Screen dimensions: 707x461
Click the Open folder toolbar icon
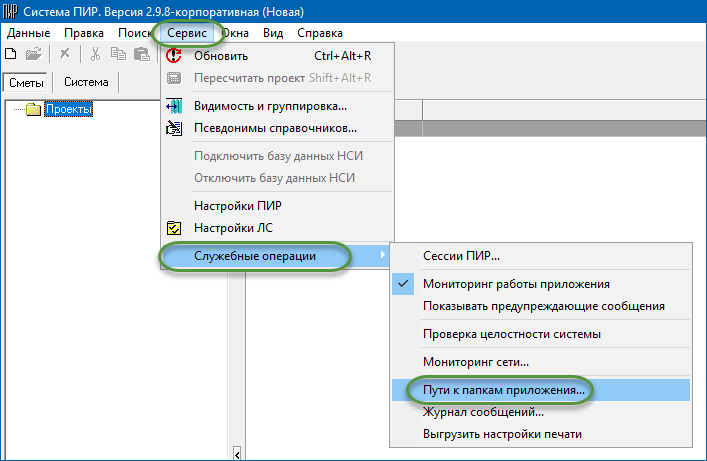point(33,54)
